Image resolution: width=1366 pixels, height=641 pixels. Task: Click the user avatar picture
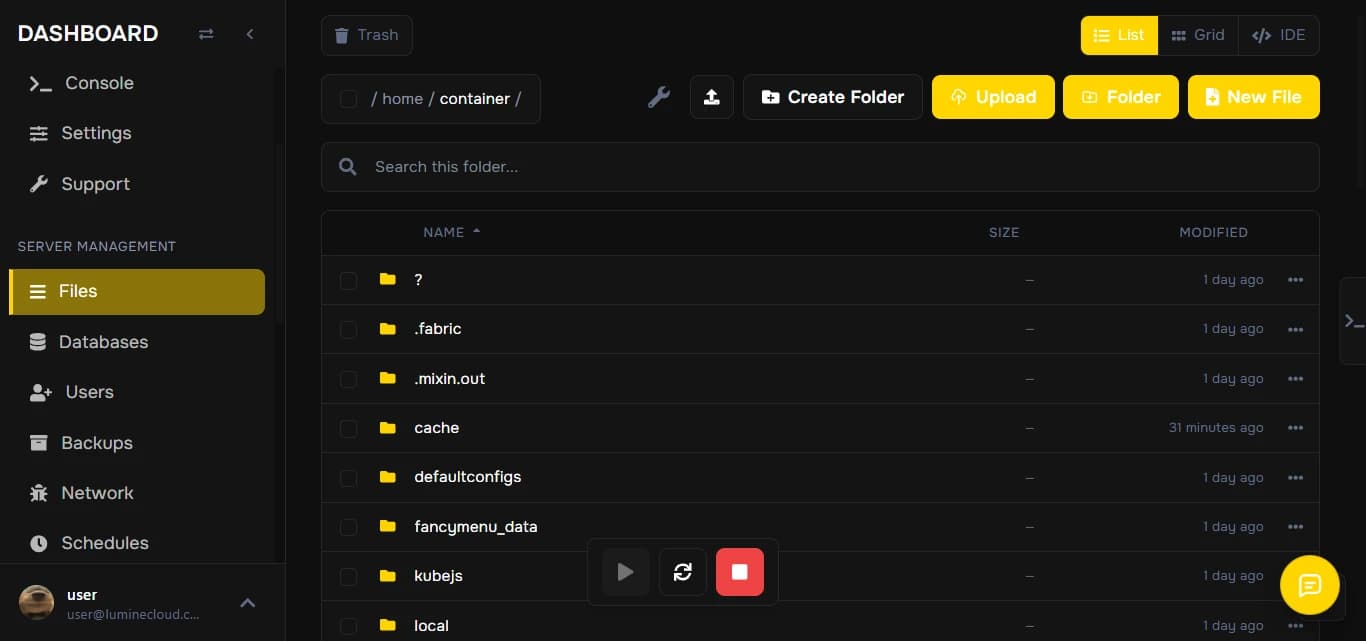click(x=37, y=603)
